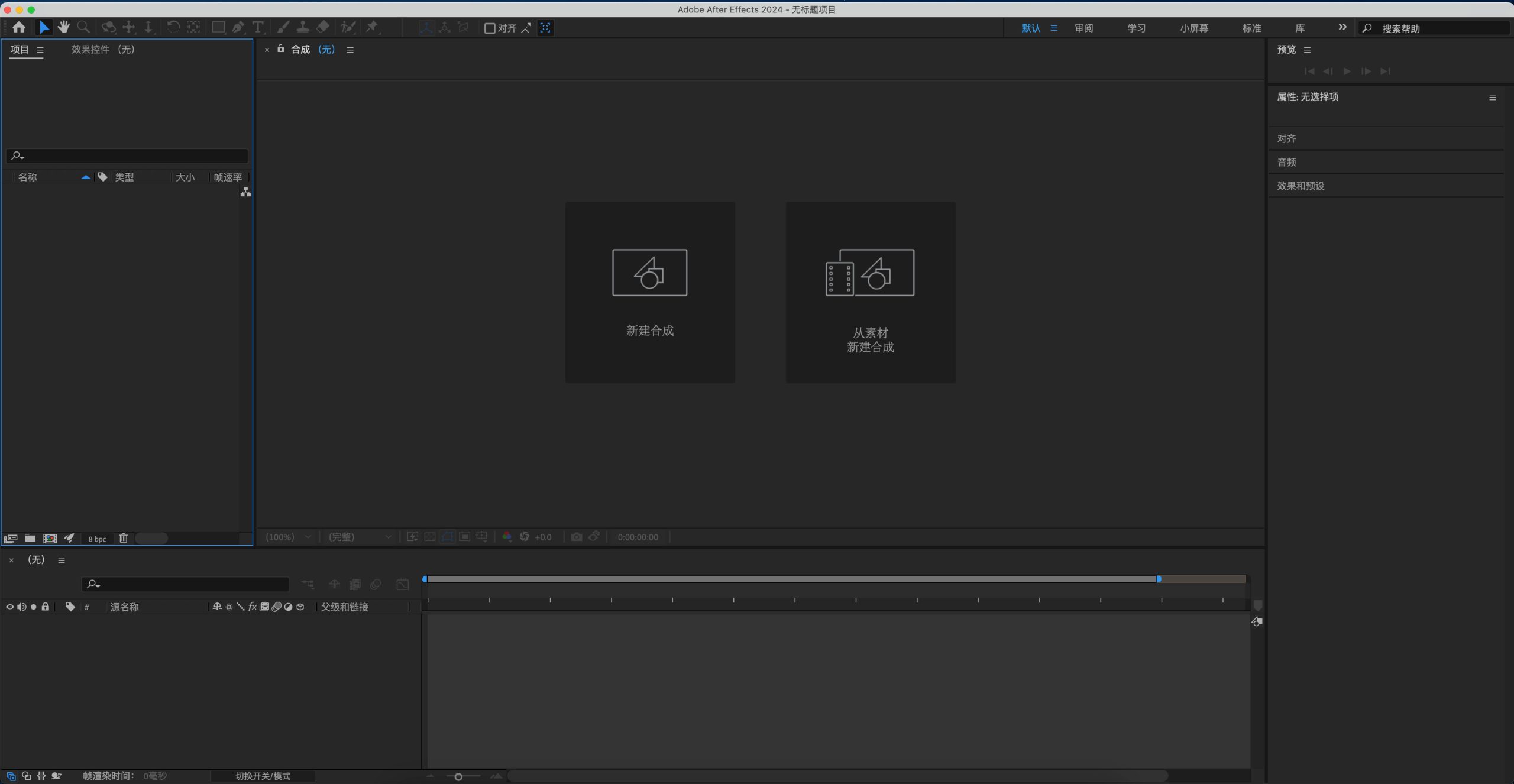This screenshot has height=784, width=1514.
Task: Click the trash icon in Project panel
Action: tap(123, 538)
